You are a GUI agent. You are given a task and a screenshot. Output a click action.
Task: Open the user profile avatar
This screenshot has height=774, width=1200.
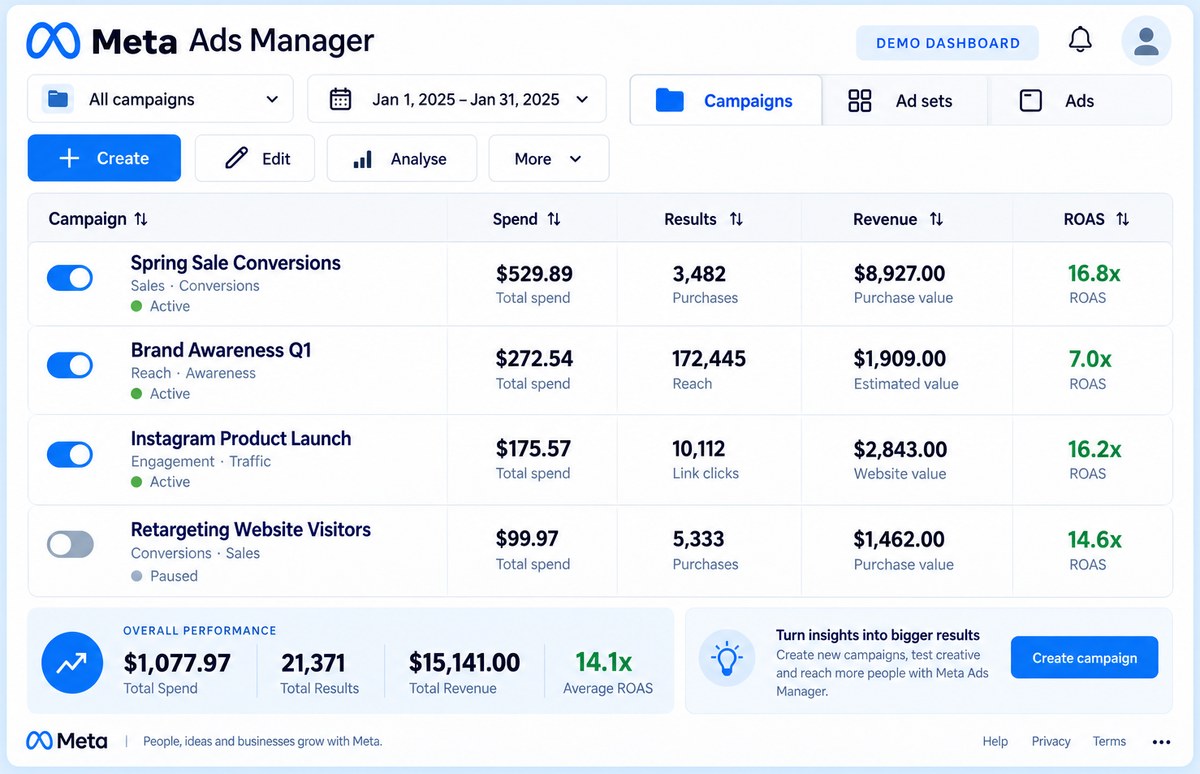pos(1146,41)
